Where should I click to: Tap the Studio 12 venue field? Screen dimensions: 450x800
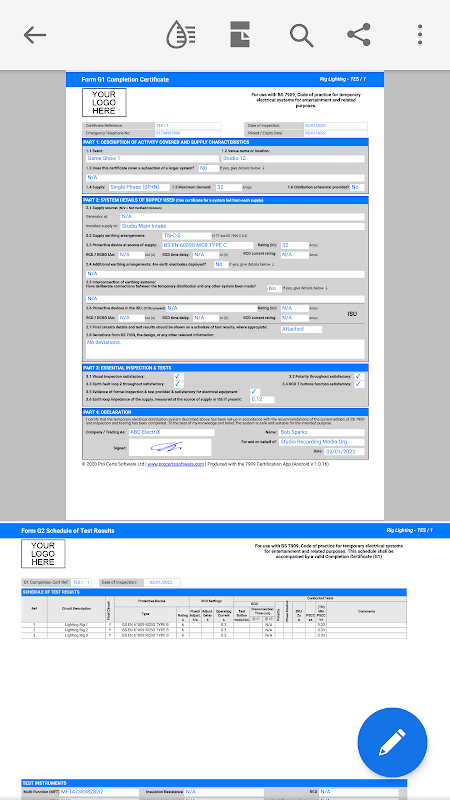(x=293, y=159)
